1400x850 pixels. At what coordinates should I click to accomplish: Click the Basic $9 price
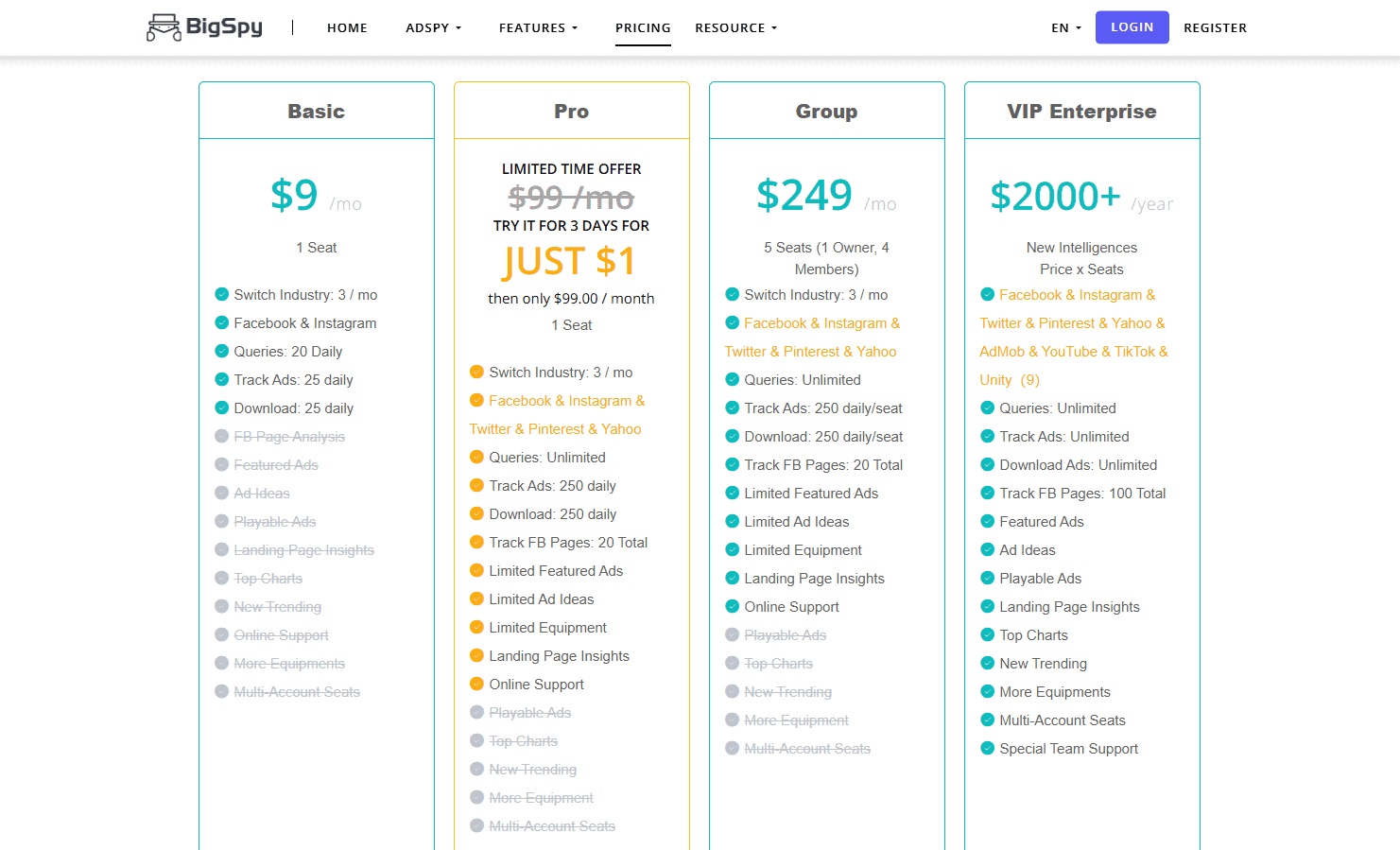tap(294, 195)
